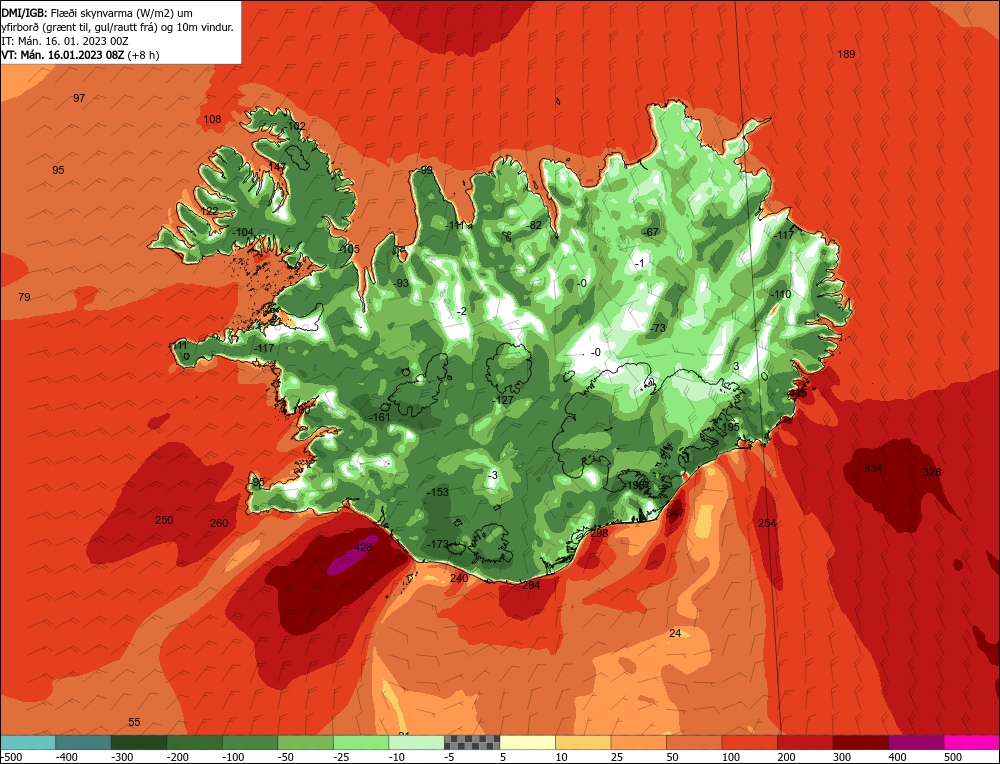Click the -300 label on the legend scale
1000x764 pixels.
(121, 757)
